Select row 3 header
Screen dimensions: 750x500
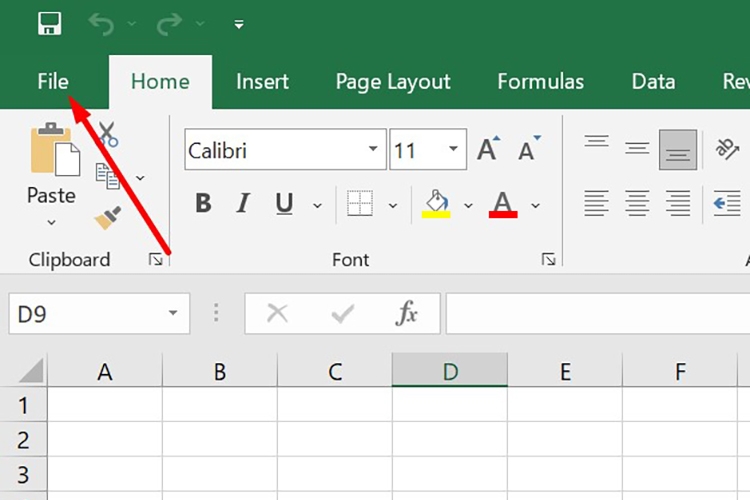[23, 474]
